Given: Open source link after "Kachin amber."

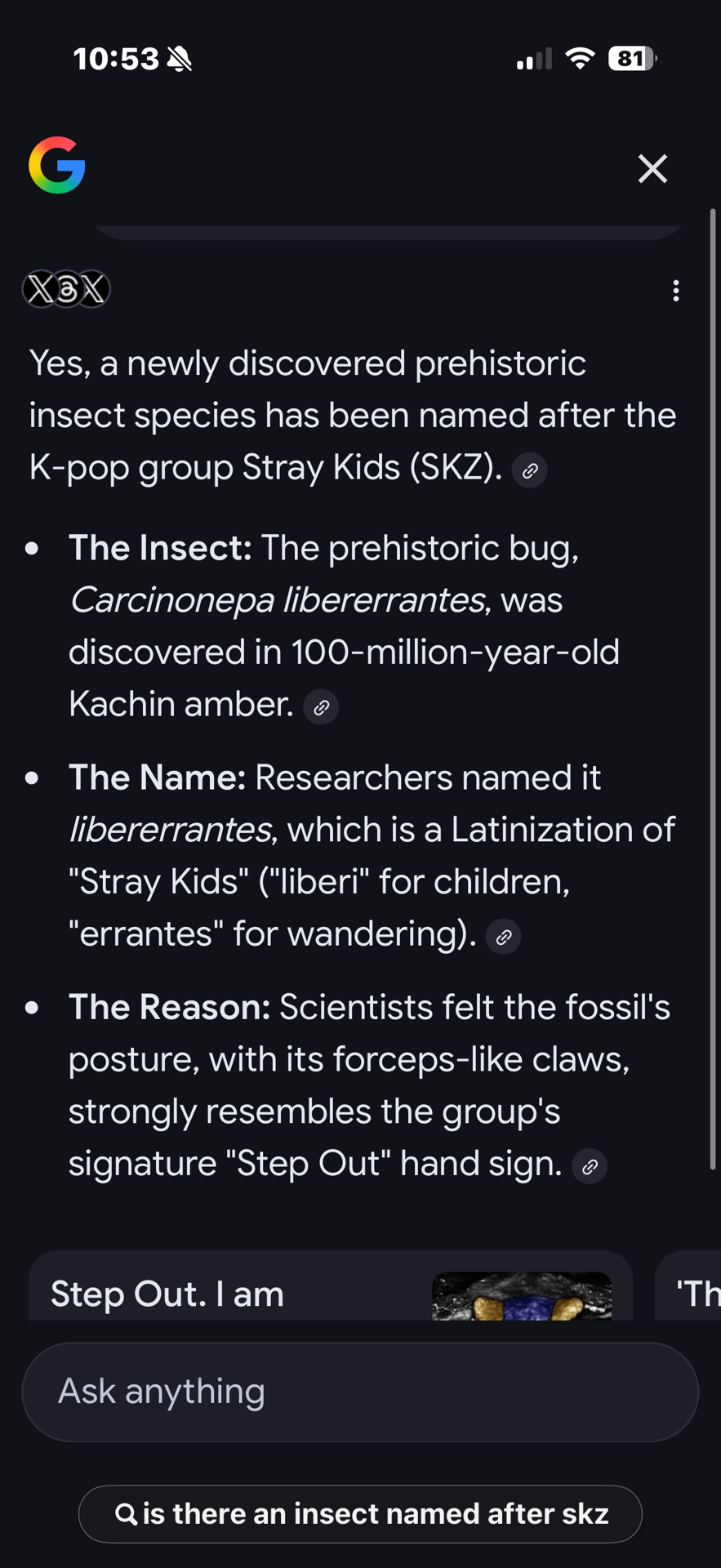Looking at the screenshot, I should [321, 707].
